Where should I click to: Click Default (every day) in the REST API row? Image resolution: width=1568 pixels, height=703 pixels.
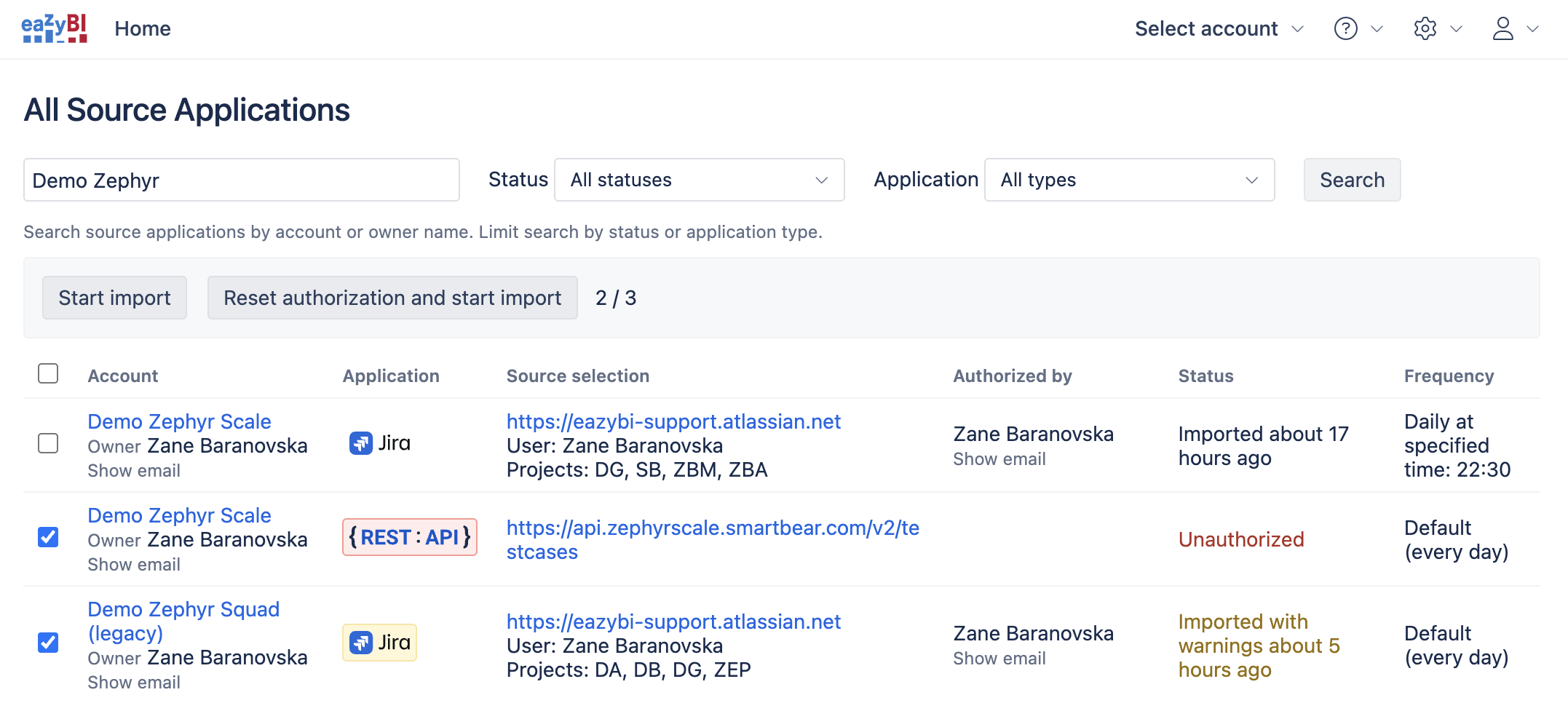[1456, 539]
